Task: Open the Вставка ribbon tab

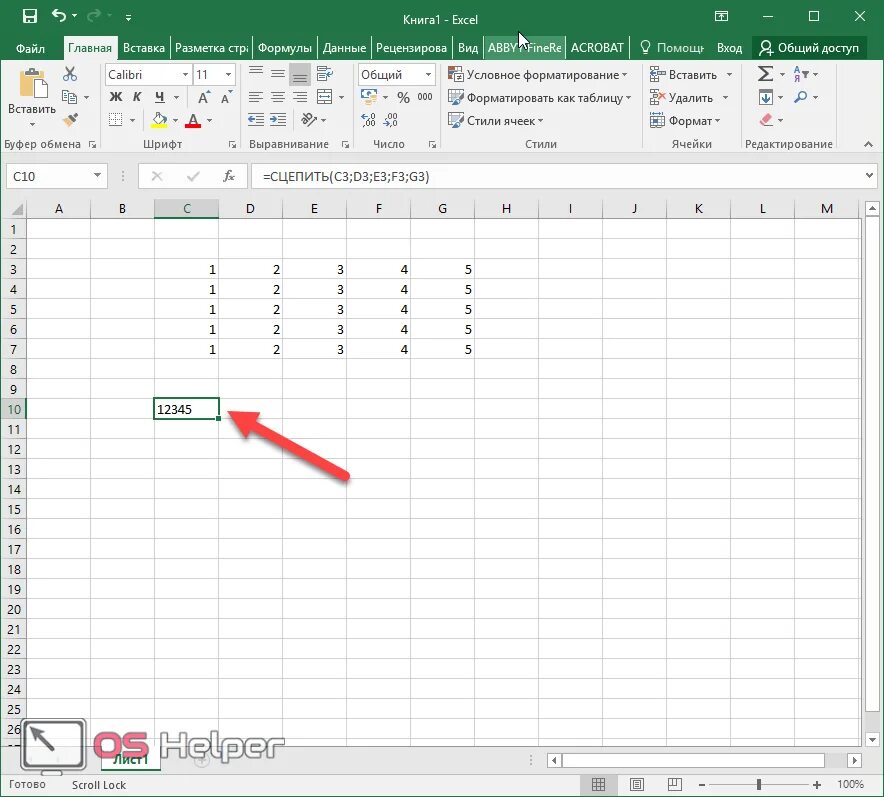Action: point(144,48)
